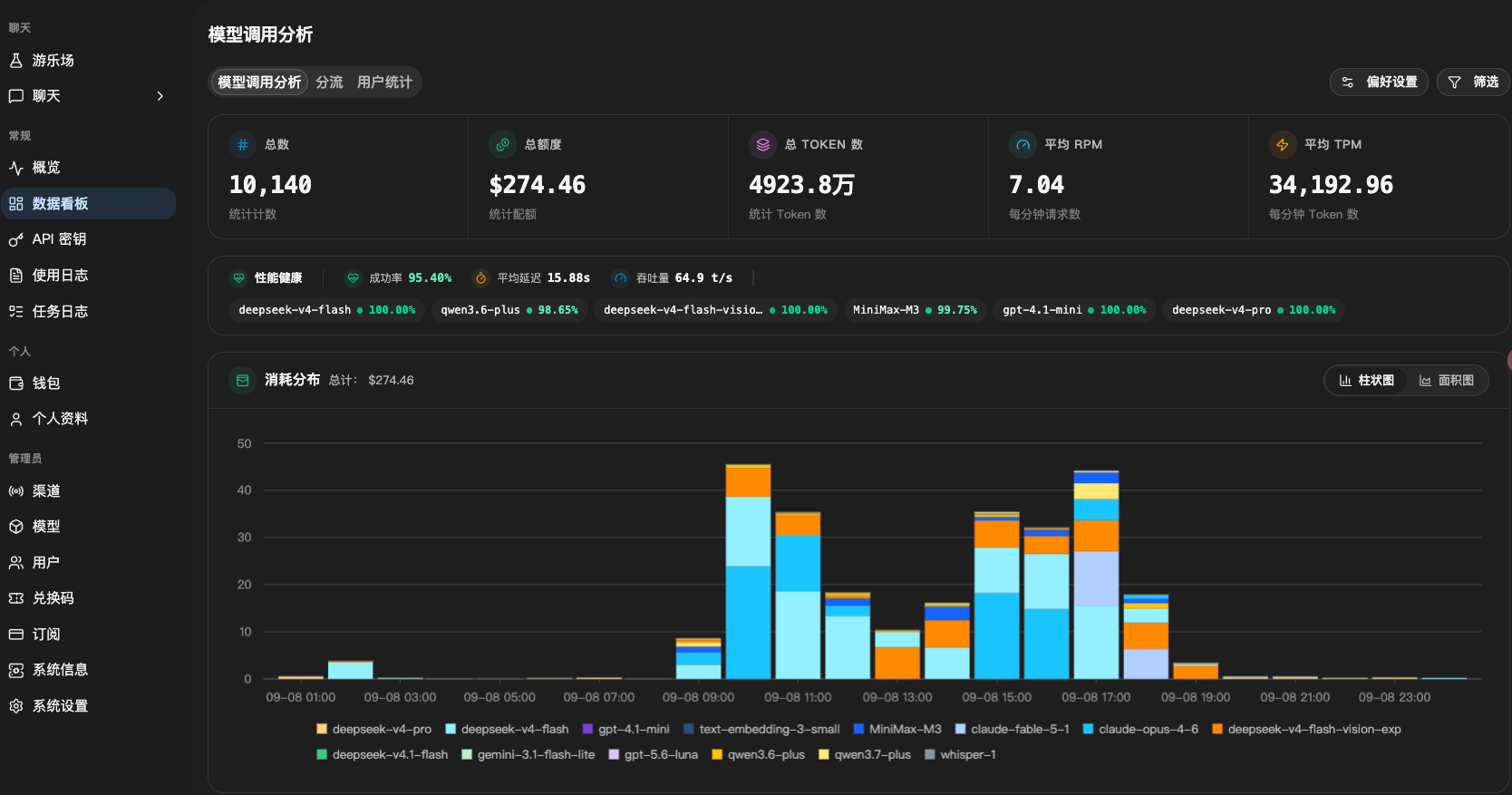Open the 钱包 wallet icon

point(15,383)
